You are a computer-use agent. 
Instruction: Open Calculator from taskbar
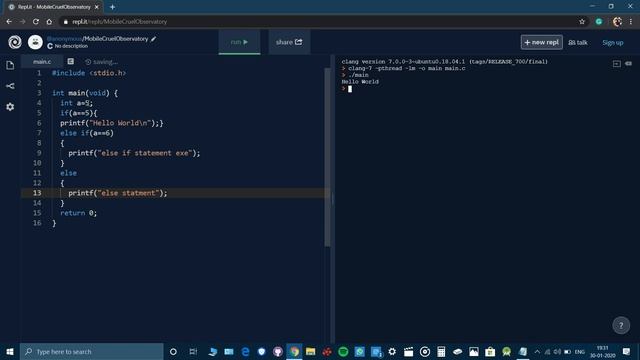(x=441, y=351)
